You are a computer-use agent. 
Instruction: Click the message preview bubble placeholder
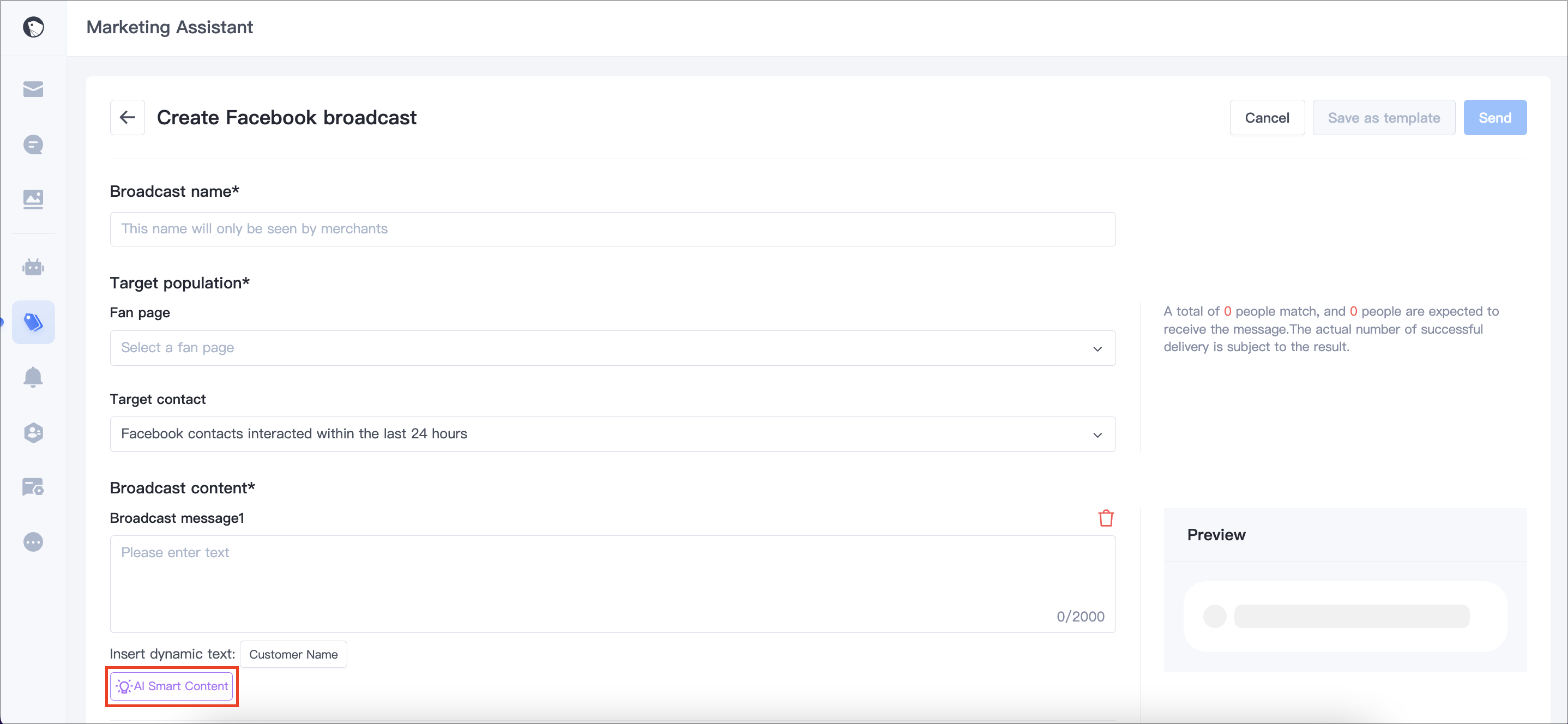pyautogui.click(x=1345, y=616)
